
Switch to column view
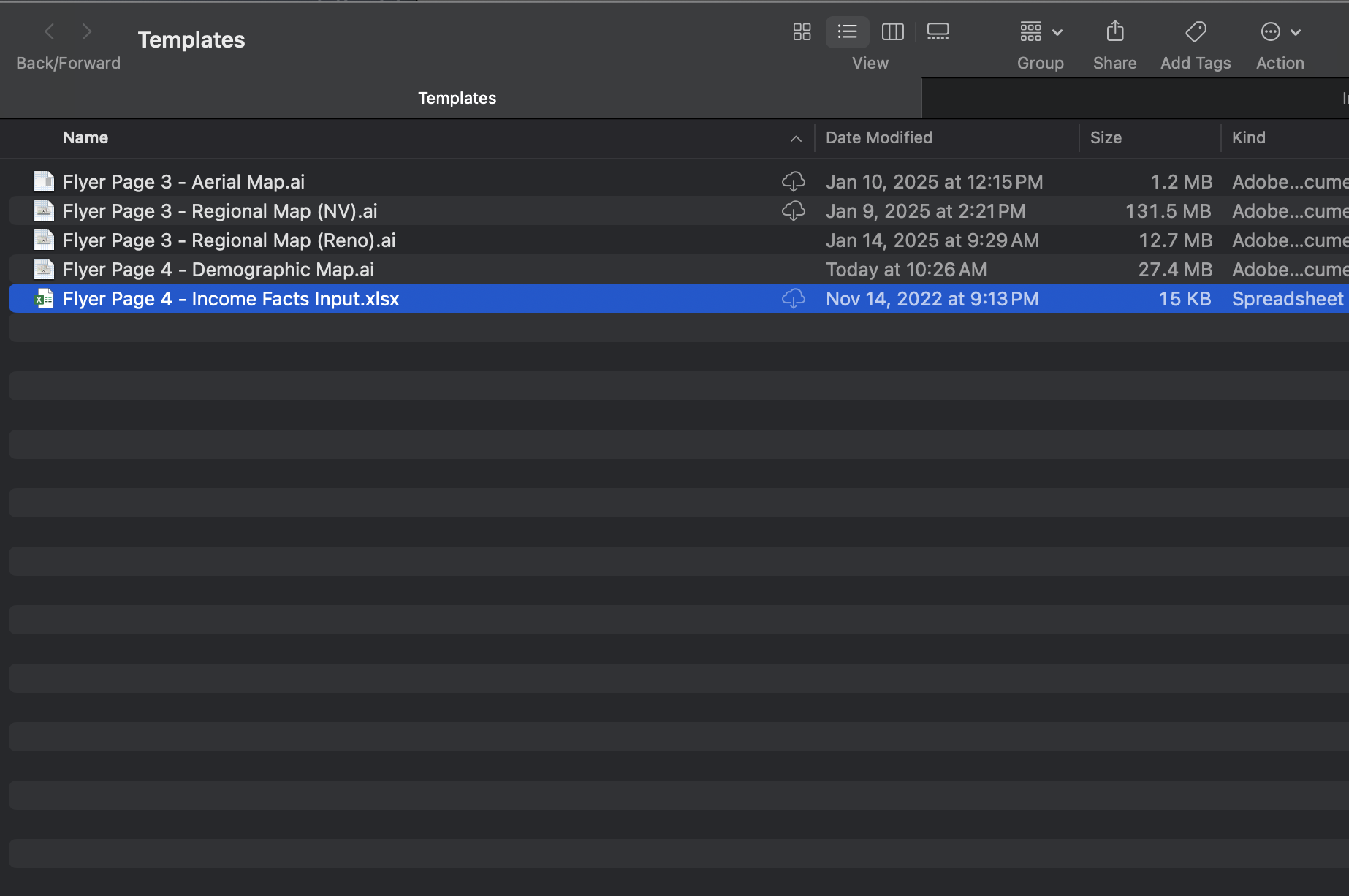coord(892,31)
